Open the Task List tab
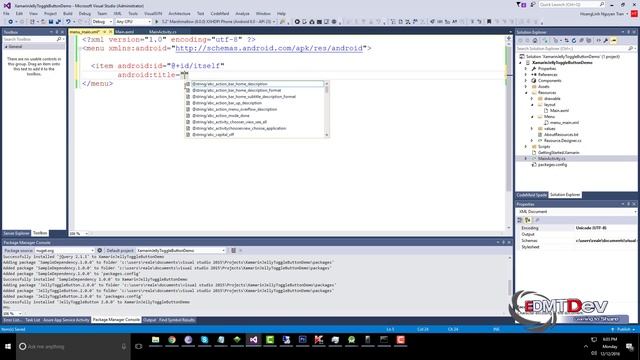640x360 pixels. click(33, 320)
